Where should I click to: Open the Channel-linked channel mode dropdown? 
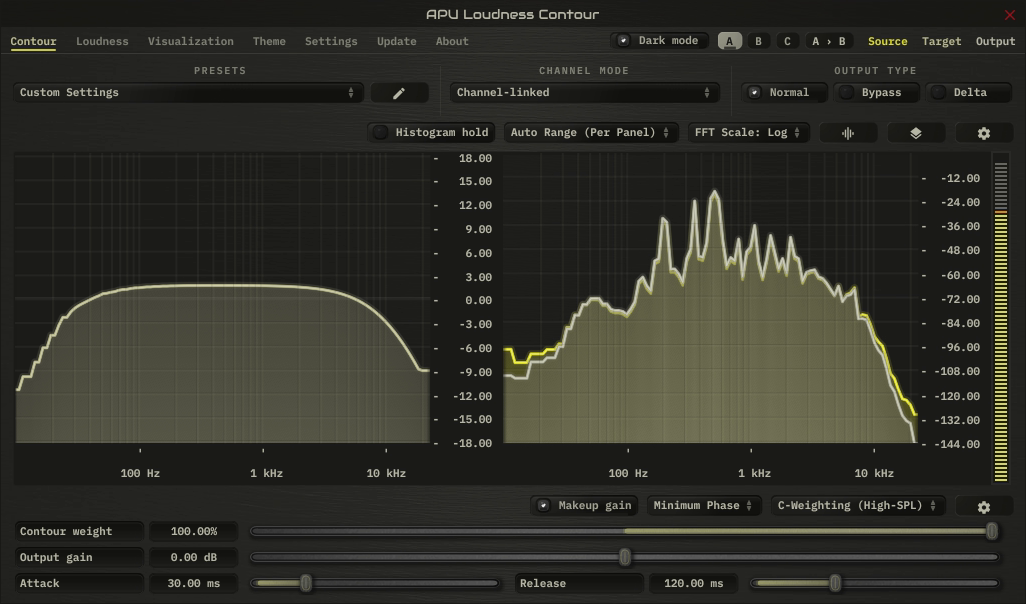point(584,93)
